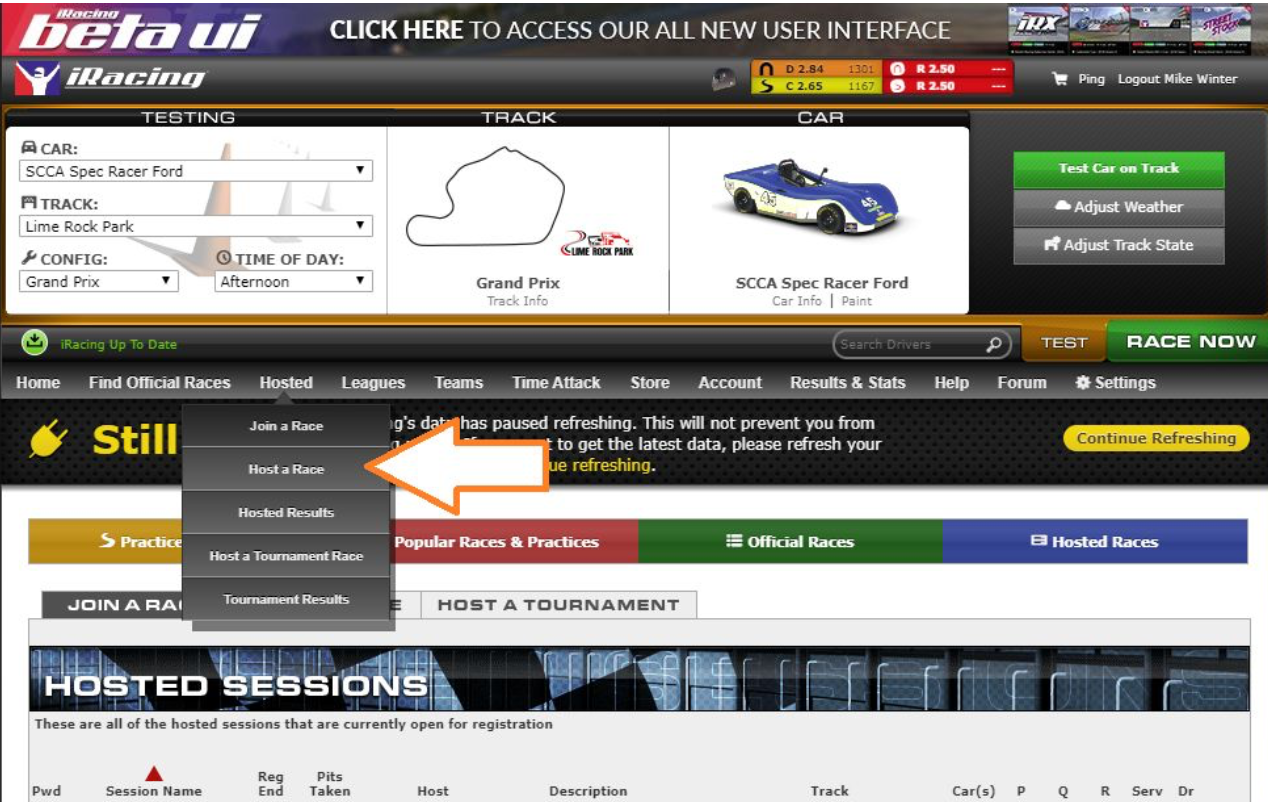Sort by the Pits Taken column header
Image resolution: width=1268 pixels, height=802 pixels.
330,783
